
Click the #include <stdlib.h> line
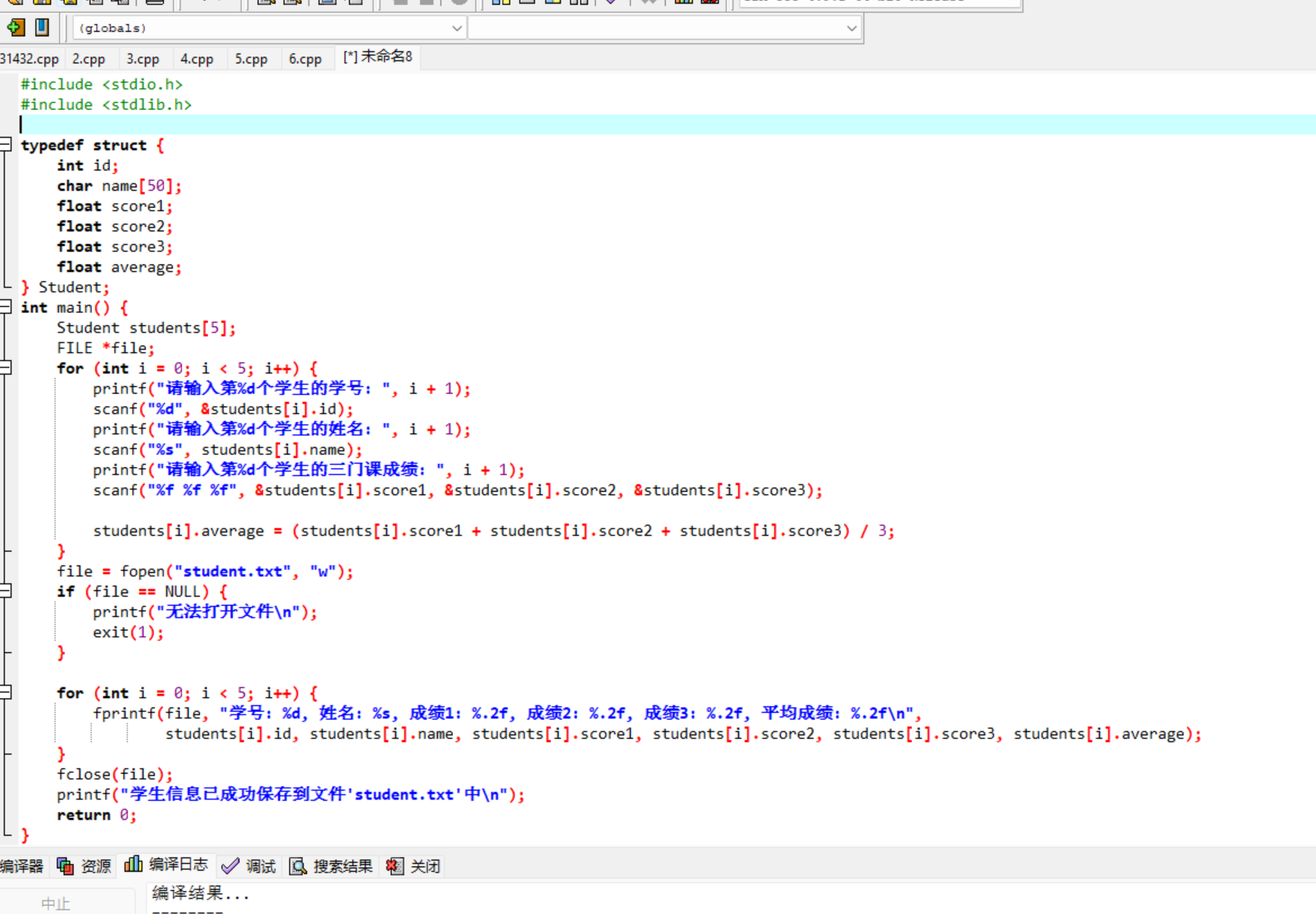pos(106,104)
